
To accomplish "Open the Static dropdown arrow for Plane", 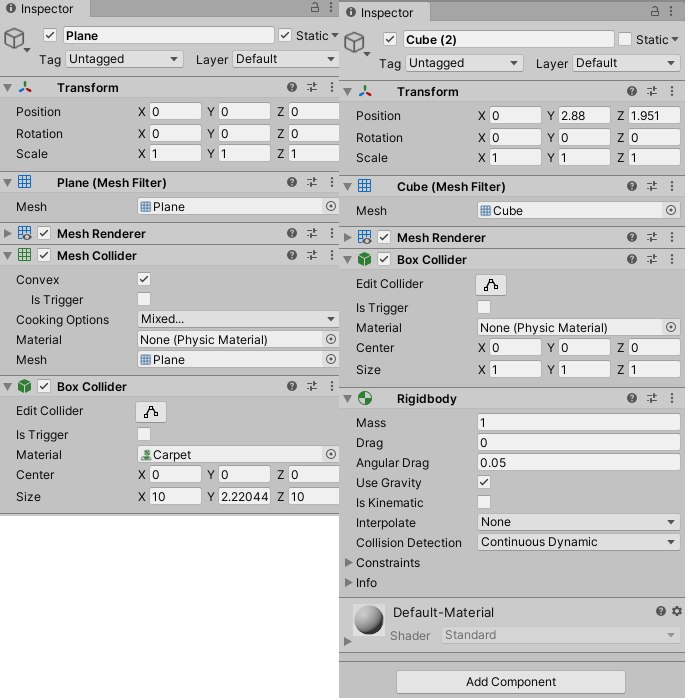I will click(335, 35).
